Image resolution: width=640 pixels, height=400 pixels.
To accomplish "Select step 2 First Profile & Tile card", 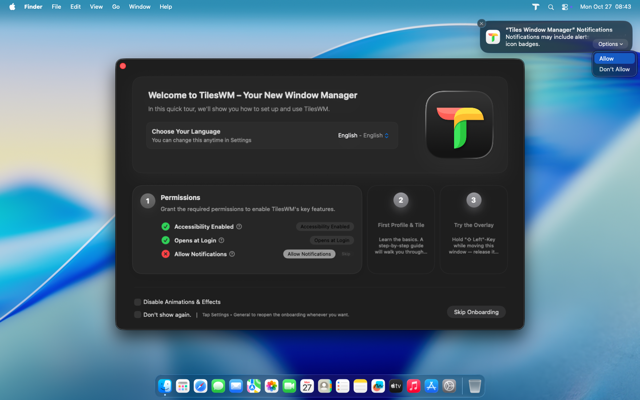I will pos(401,229).
